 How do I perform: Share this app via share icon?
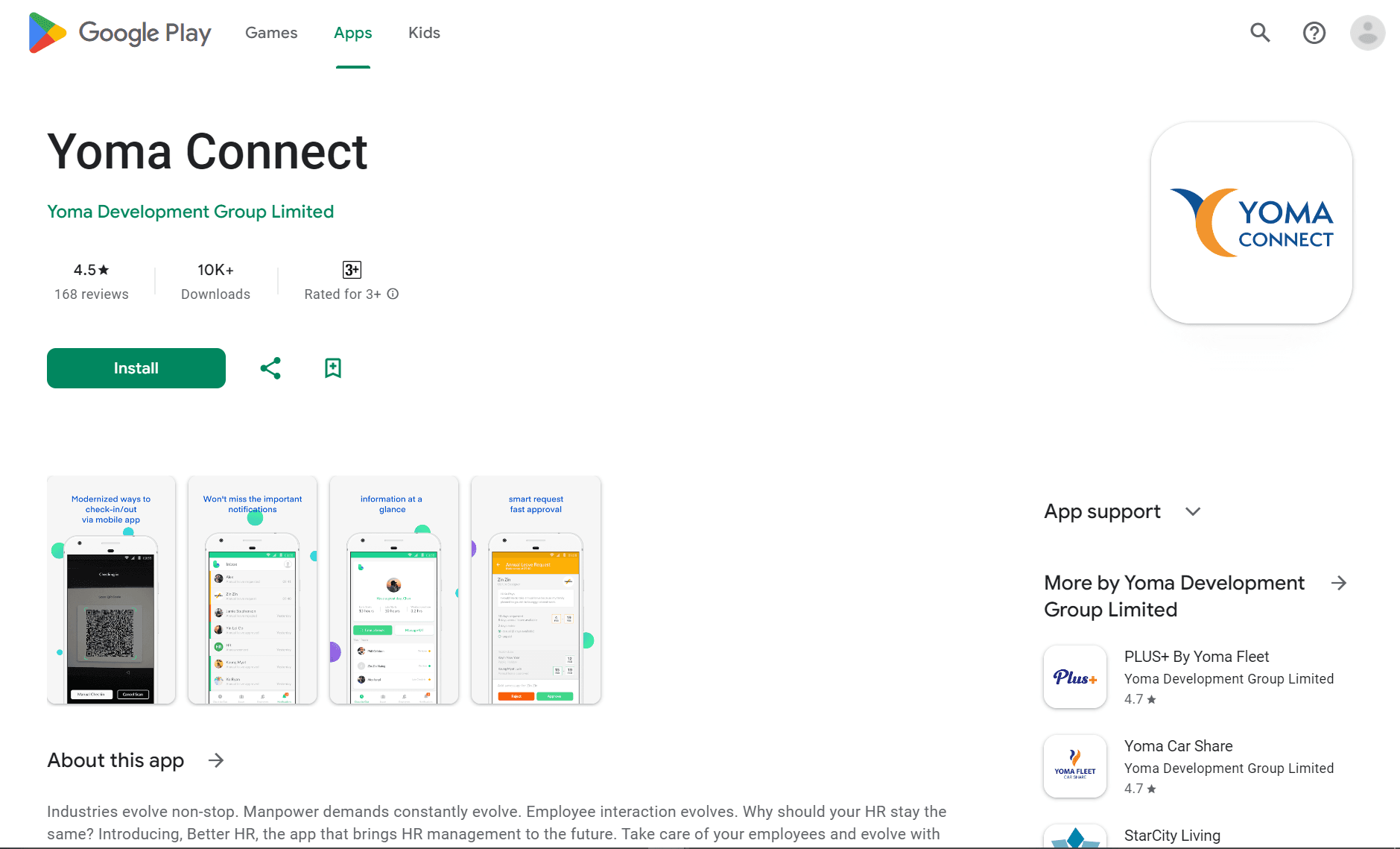click(x=270, y=368)
